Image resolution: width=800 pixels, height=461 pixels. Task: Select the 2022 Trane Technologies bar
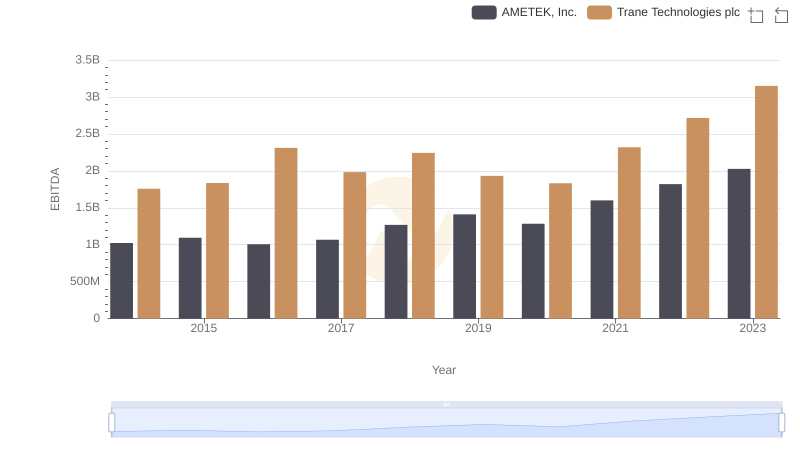click(697, 218)
